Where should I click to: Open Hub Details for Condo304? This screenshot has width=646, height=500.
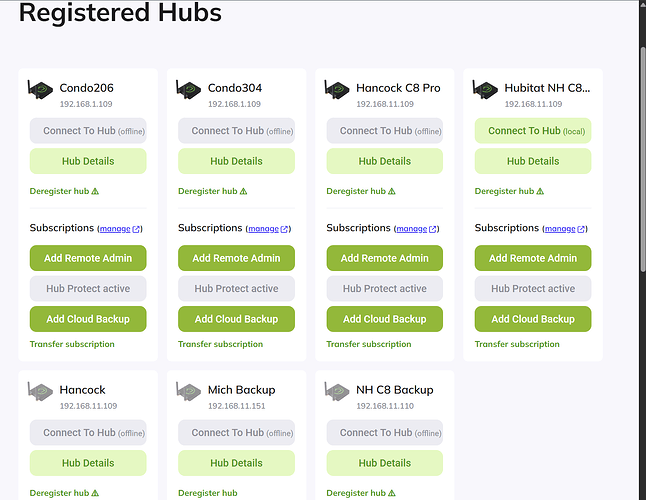[x=236, y=161]
